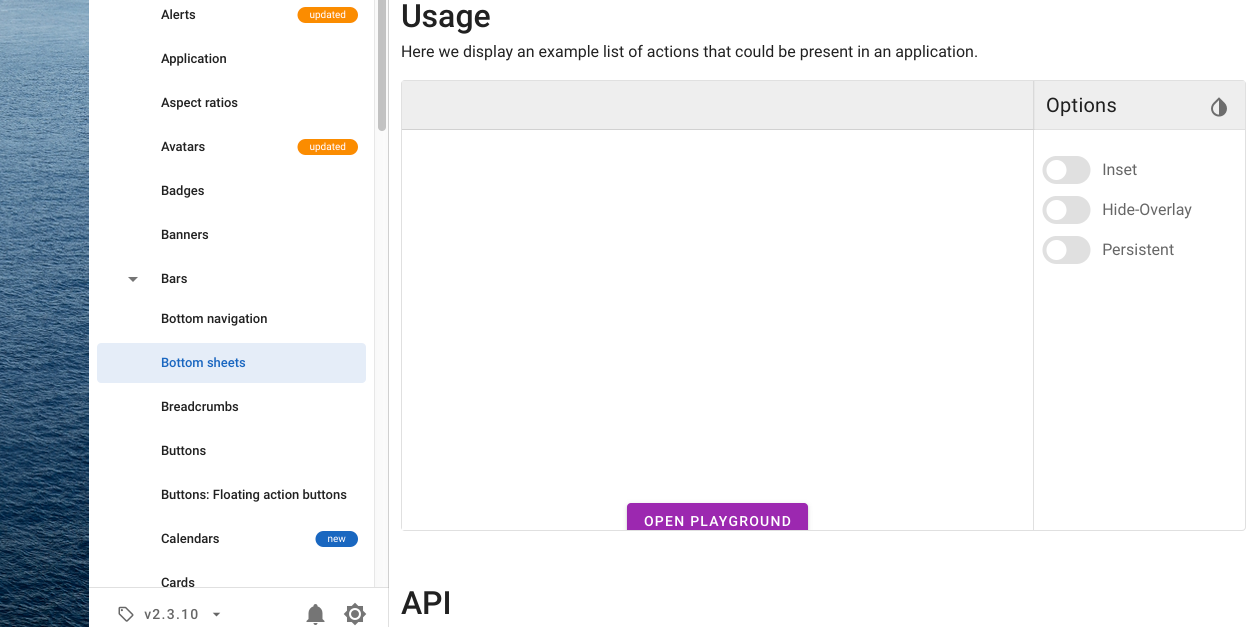Enable the Inset option
The image size is (1256, 627).
(x=1066, y=170)
